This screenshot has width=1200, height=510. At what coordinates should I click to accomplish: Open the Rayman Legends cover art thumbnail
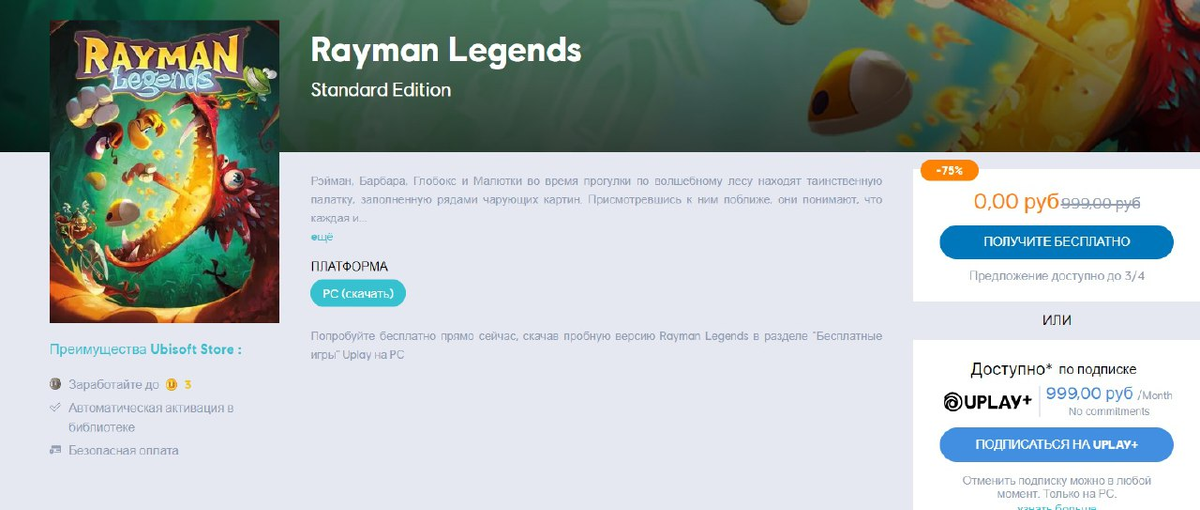[x=164, y=172]
